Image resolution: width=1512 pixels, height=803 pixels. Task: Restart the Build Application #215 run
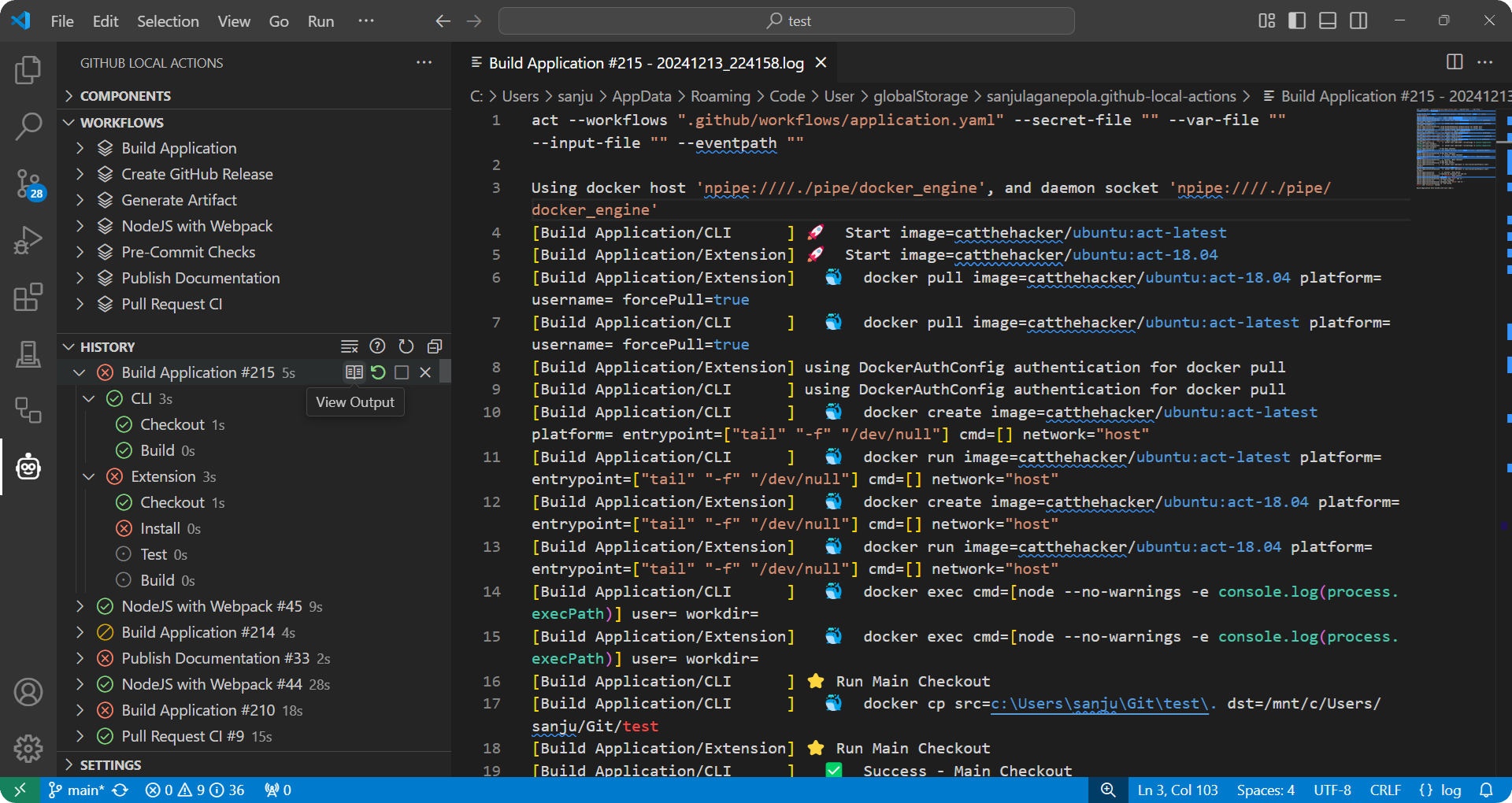pos(378,372)
